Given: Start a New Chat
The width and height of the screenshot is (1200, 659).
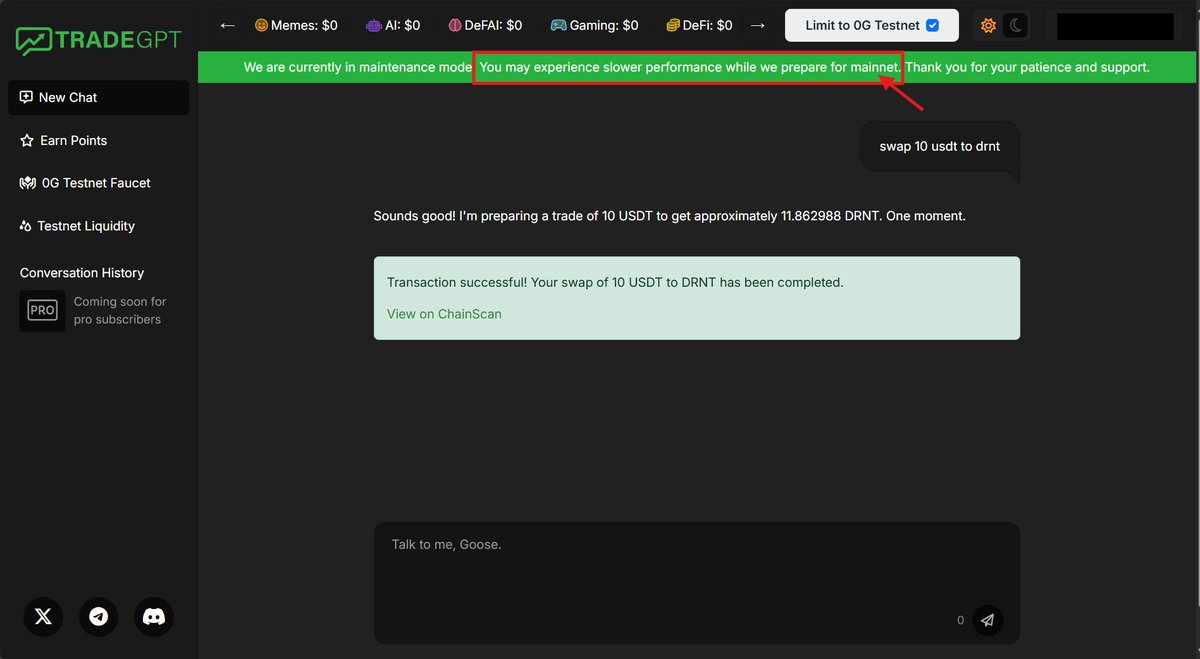Looking at the screenshot, I should (98, 98).
